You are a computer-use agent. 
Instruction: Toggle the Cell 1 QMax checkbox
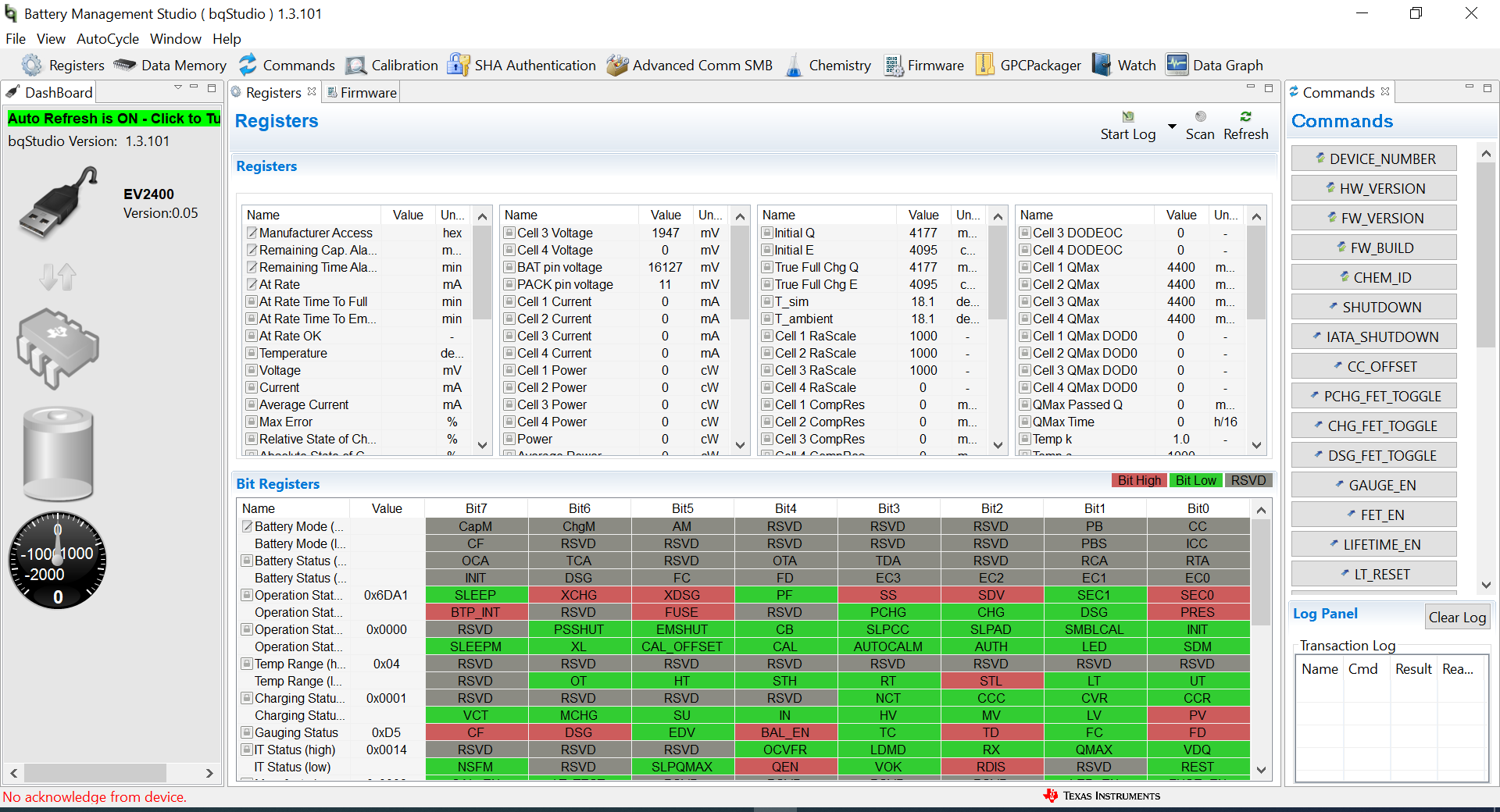tap(1025, 267)
